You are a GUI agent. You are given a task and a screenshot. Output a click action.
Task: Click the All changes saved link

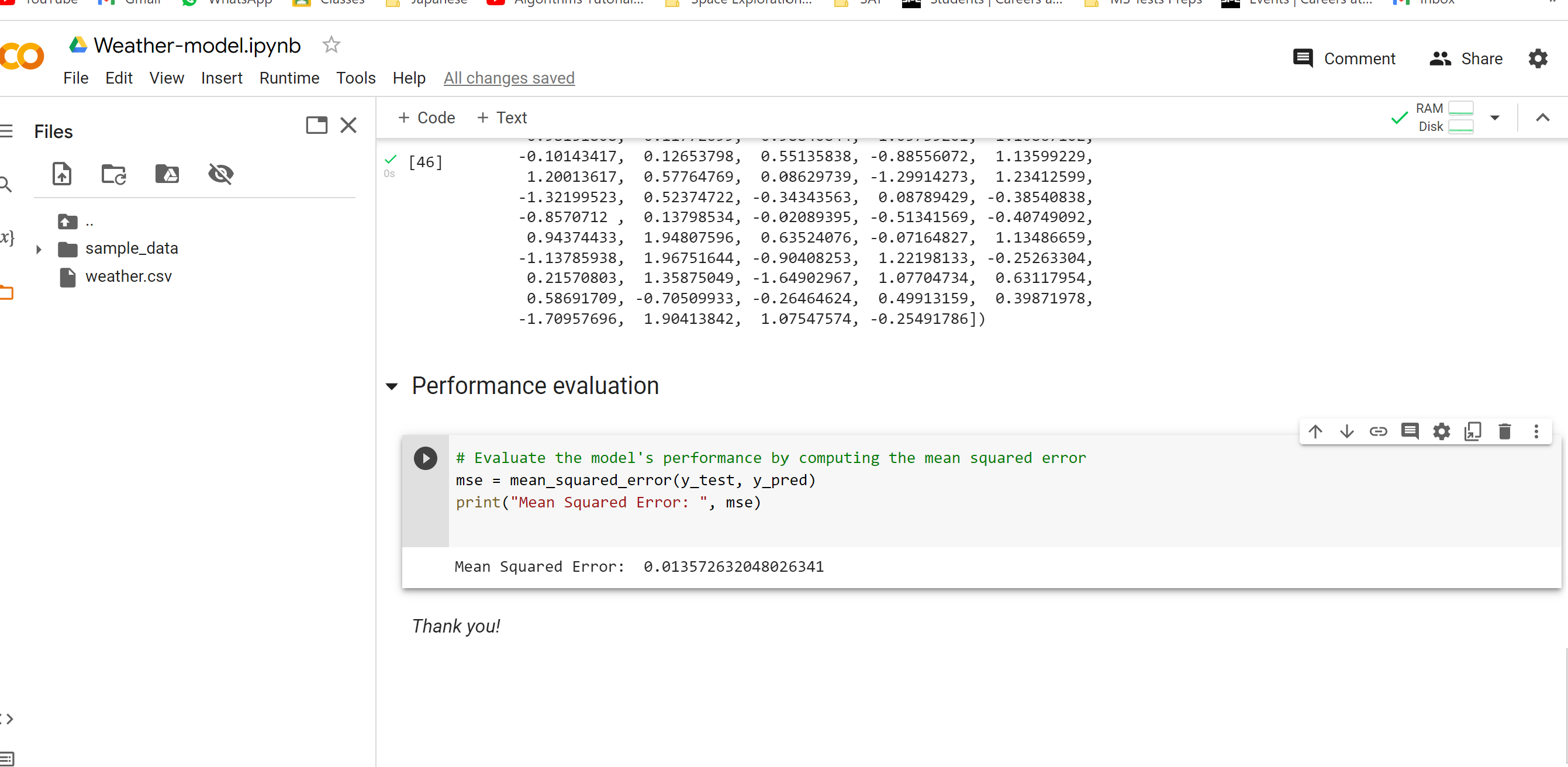coord(508,78)
